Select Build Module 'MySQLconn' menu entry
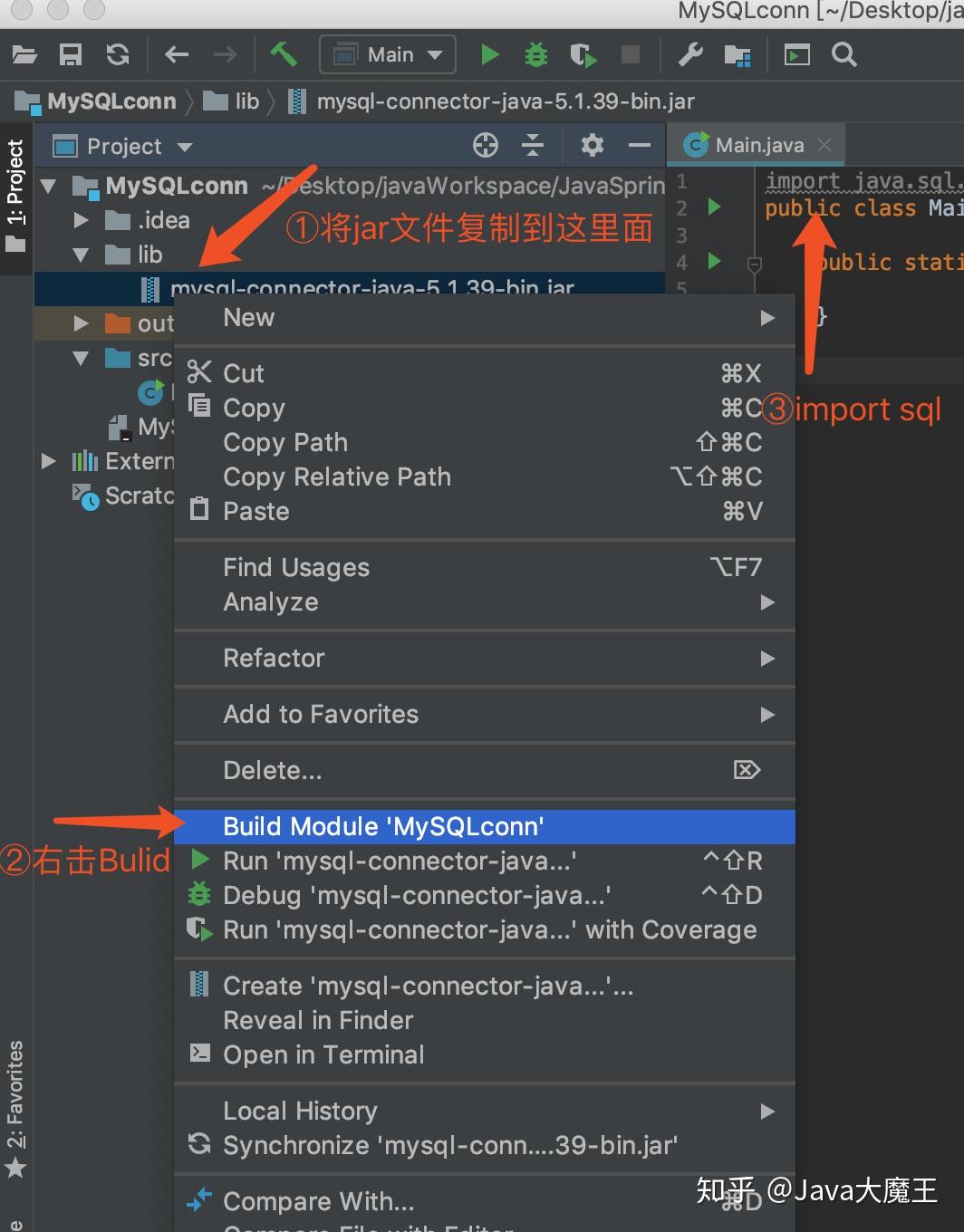The width and height of the screenshot is (964, 1232). (x=383, y=826)
